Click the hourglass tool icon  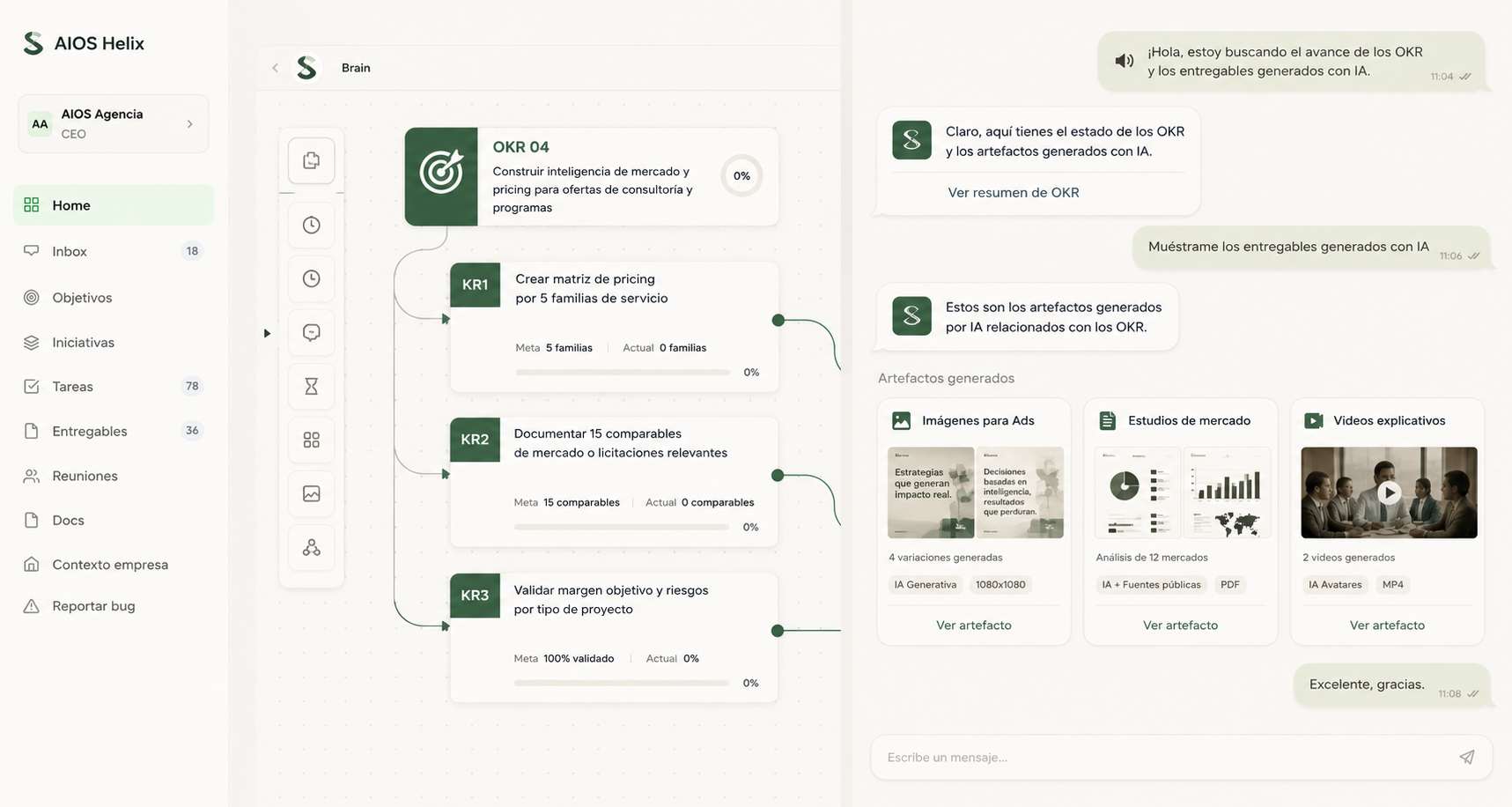coord(312,386)
